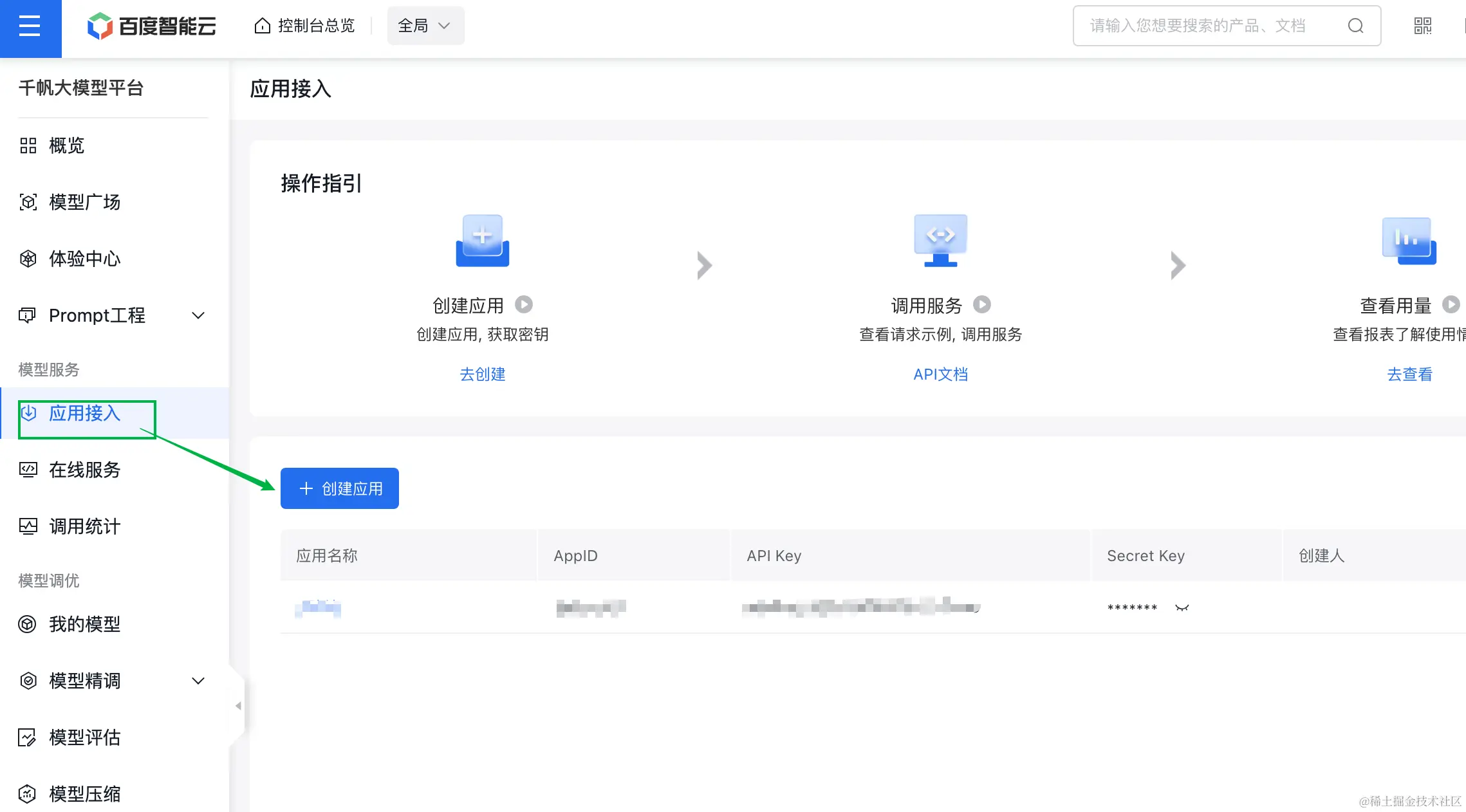Viewport: 1466px width, 812px height.
Task: Go to 在线服务 in the sidebar
Action: (x=84, y=470)
